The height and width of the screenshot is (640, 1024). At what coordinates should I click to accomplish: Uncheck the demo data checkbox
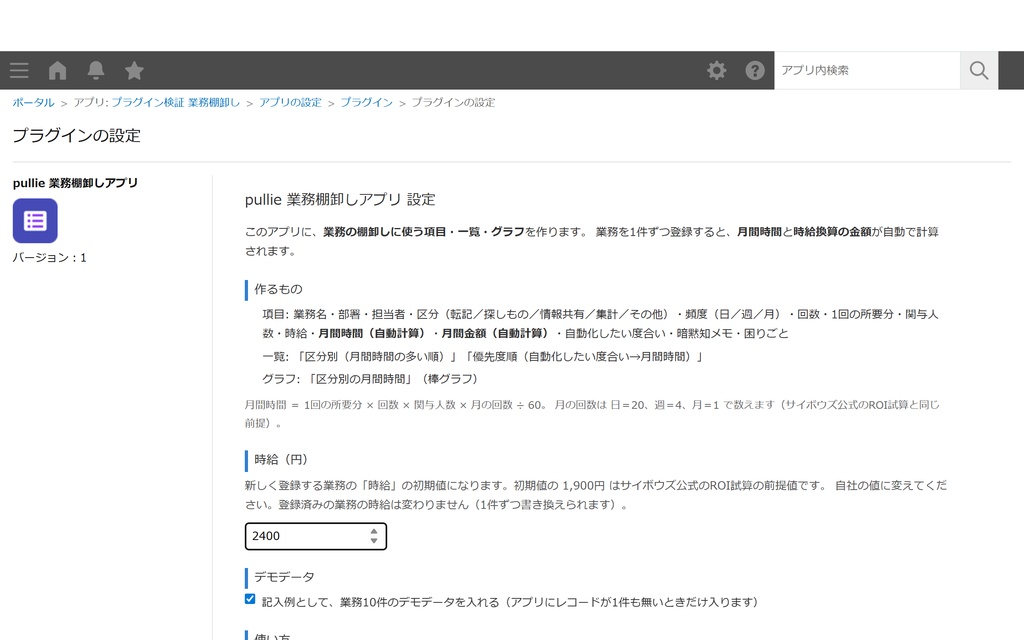coord(250,599)
